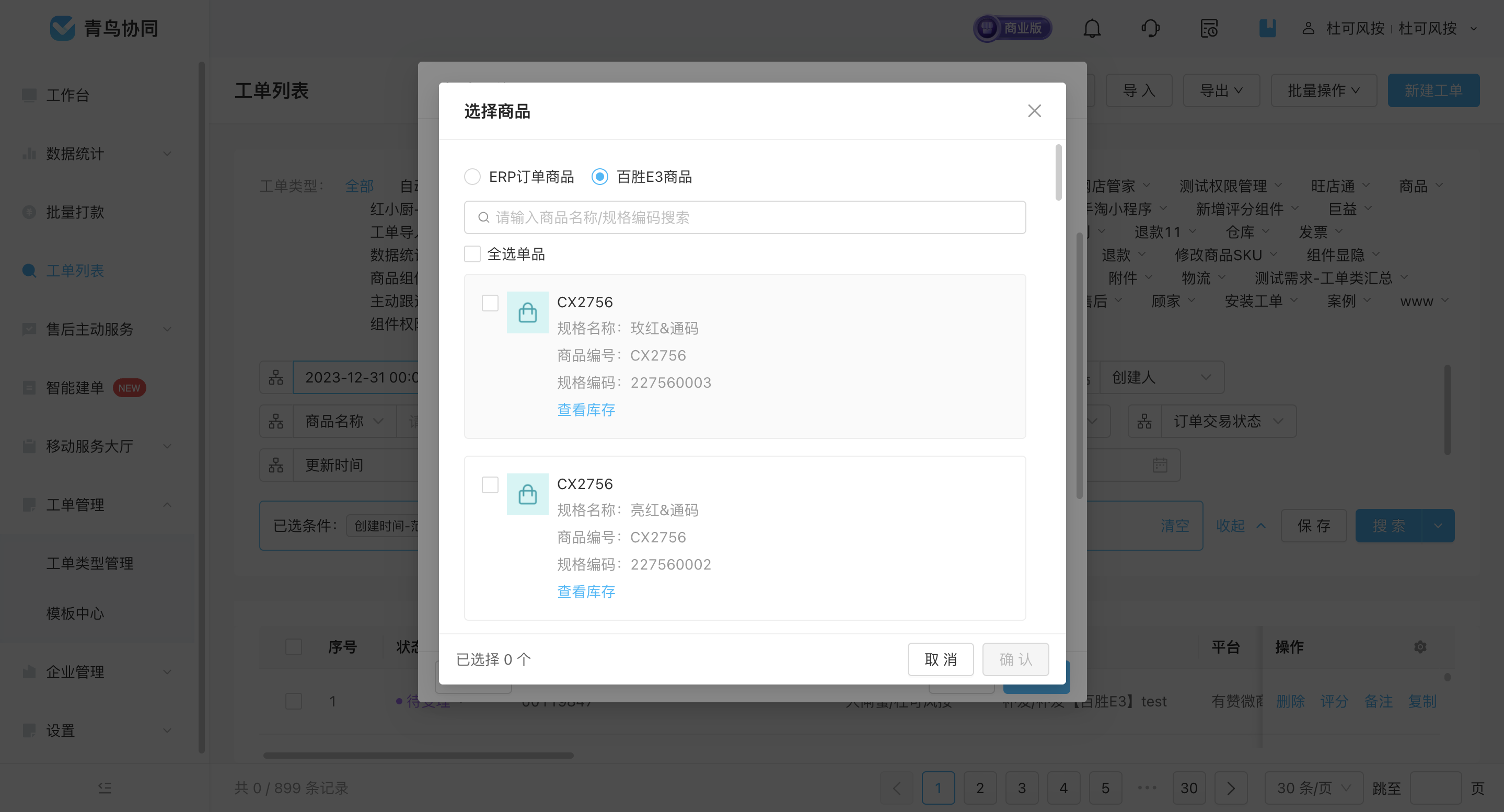
Task: Check the product with 规格编码 227560003
Action: (490, 303)
